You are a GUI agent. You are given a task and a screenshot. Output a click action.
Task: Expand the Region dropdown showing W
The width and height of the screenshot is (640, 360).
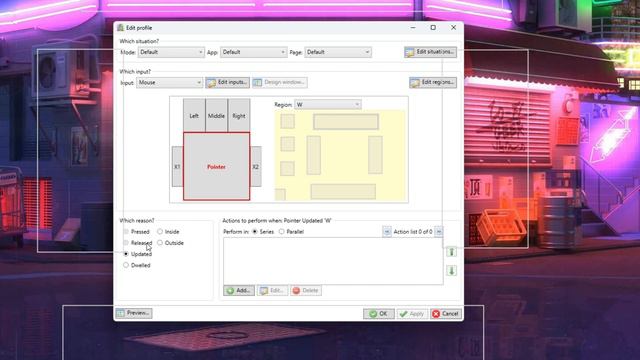328,105
